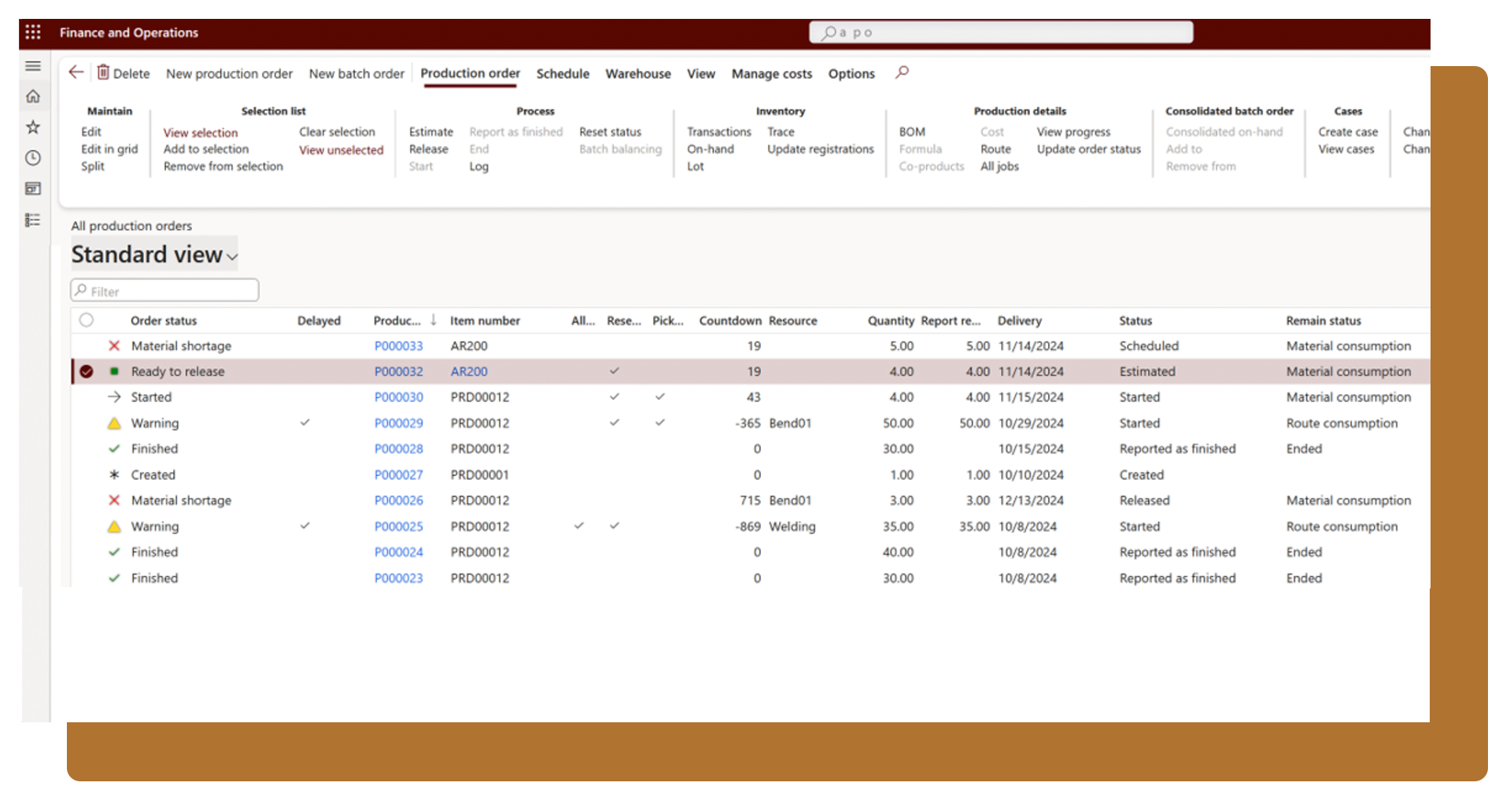Viewport: 1499px width, 812px height.
Task: Click the top search box
Action: click(1001, 32)
